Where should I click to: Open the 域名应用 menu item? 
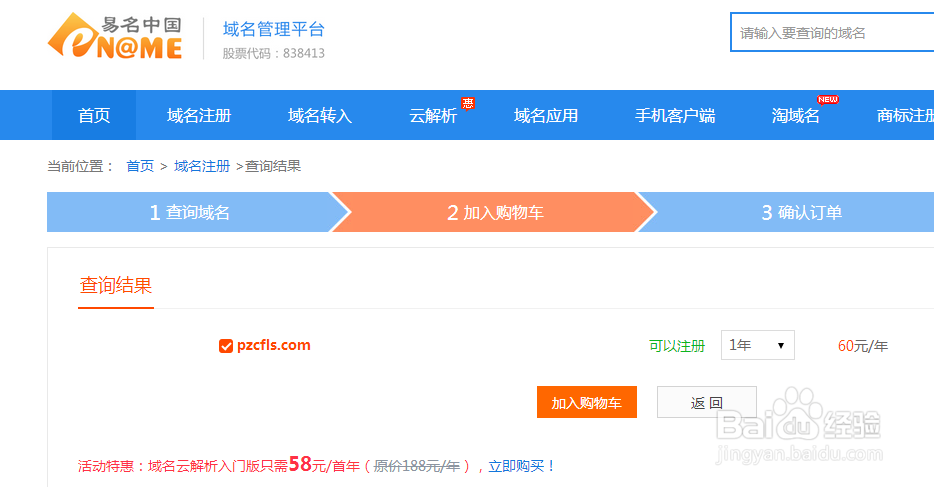(x=546, y=115)
